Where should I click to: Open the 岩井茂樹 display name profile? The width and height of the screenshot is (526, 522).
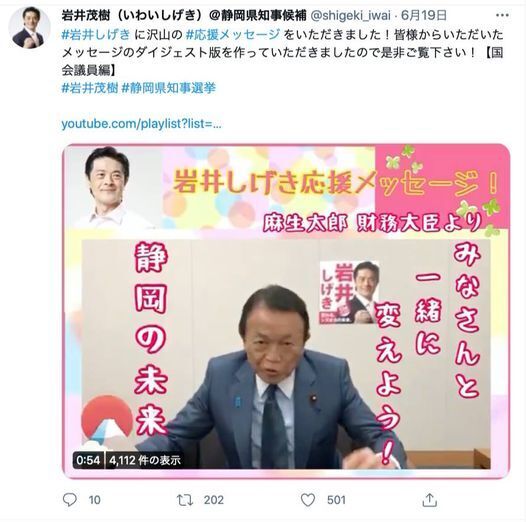[184, 15]
